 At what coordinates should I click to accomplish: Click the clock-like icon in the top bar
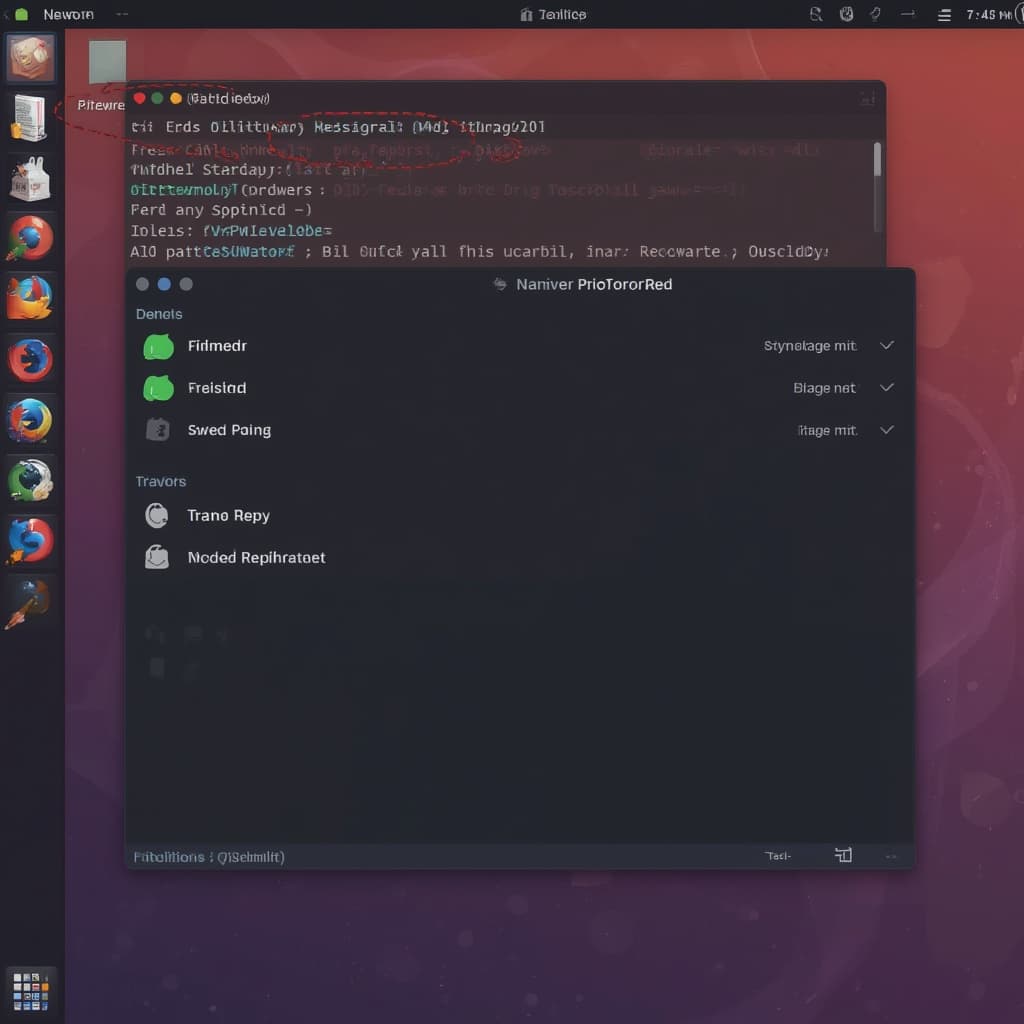click(x=846, y=14)
